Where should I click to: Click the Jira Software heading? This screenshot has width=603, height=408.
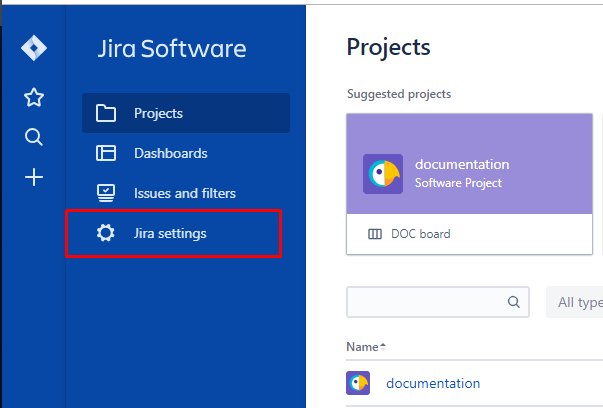point(171,49)
